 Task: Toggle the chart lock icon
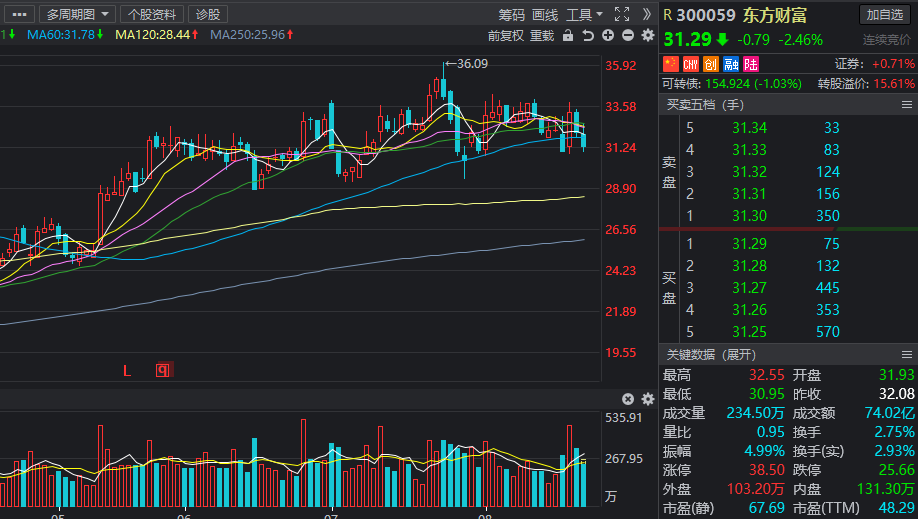coord(568,35)
